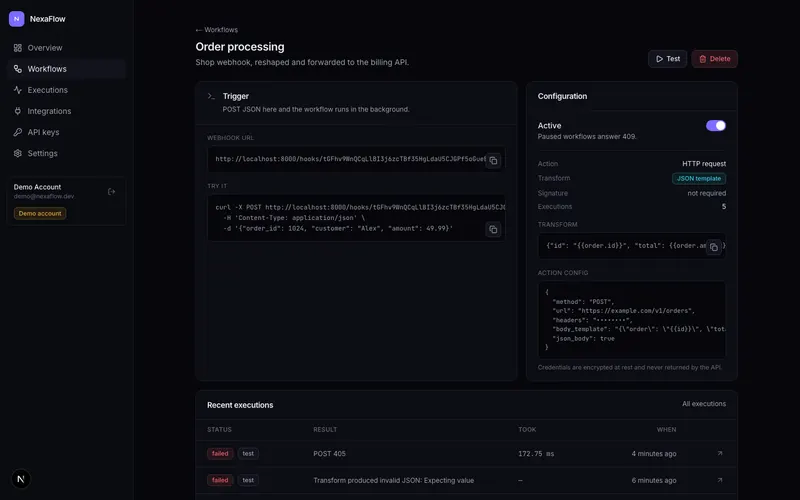Run the workflow with Test button
This screenshot has width=800, height=500.
coord(667,59)
